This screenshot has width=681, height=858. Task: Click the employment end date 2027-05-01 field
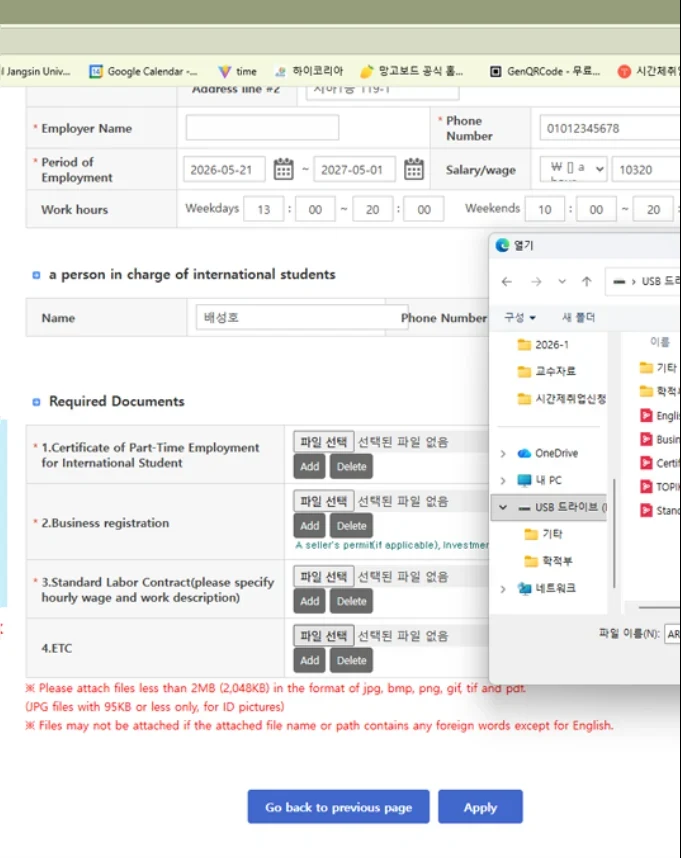(354, 169)
